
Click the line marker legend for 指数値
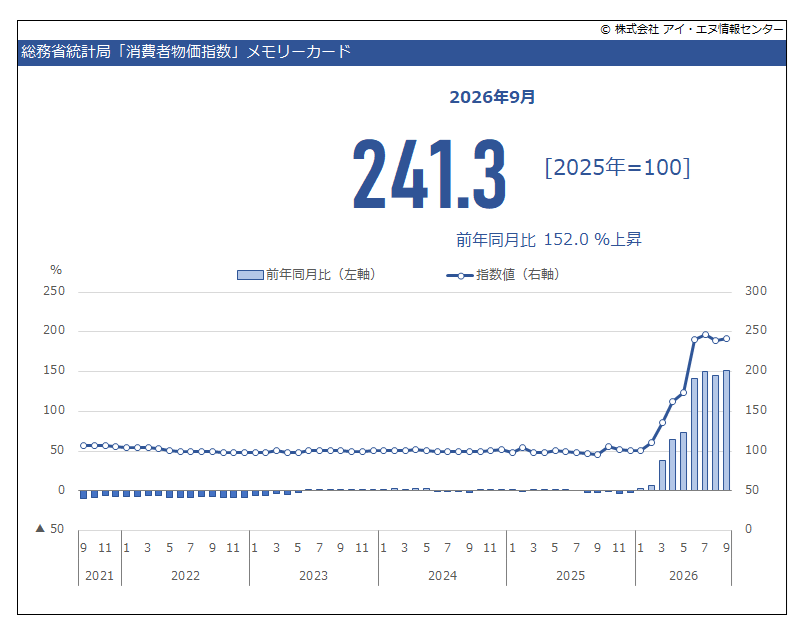click(460, 275)
